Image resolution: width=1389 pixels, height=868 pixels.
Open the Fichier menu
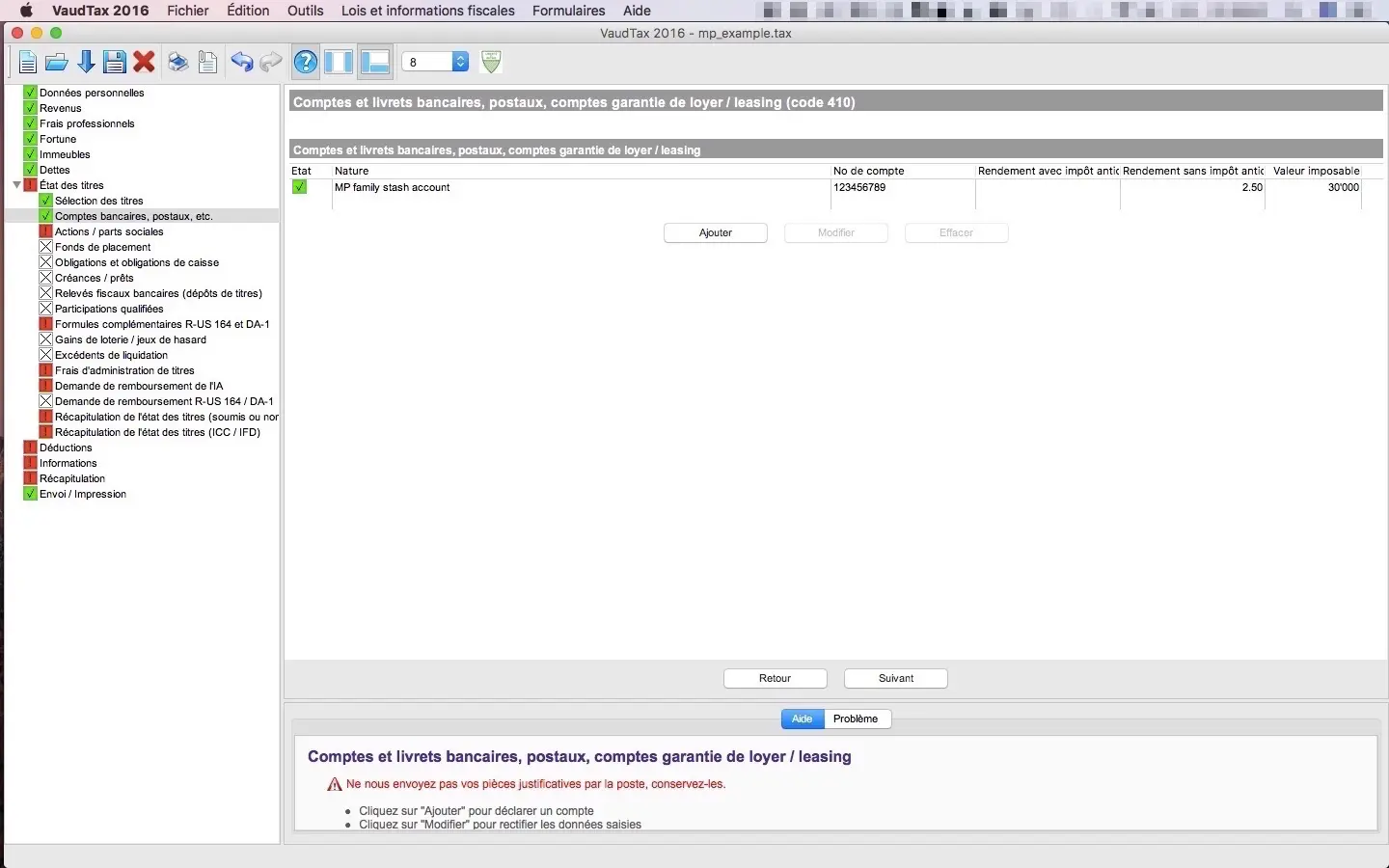[x=188, y=11]
